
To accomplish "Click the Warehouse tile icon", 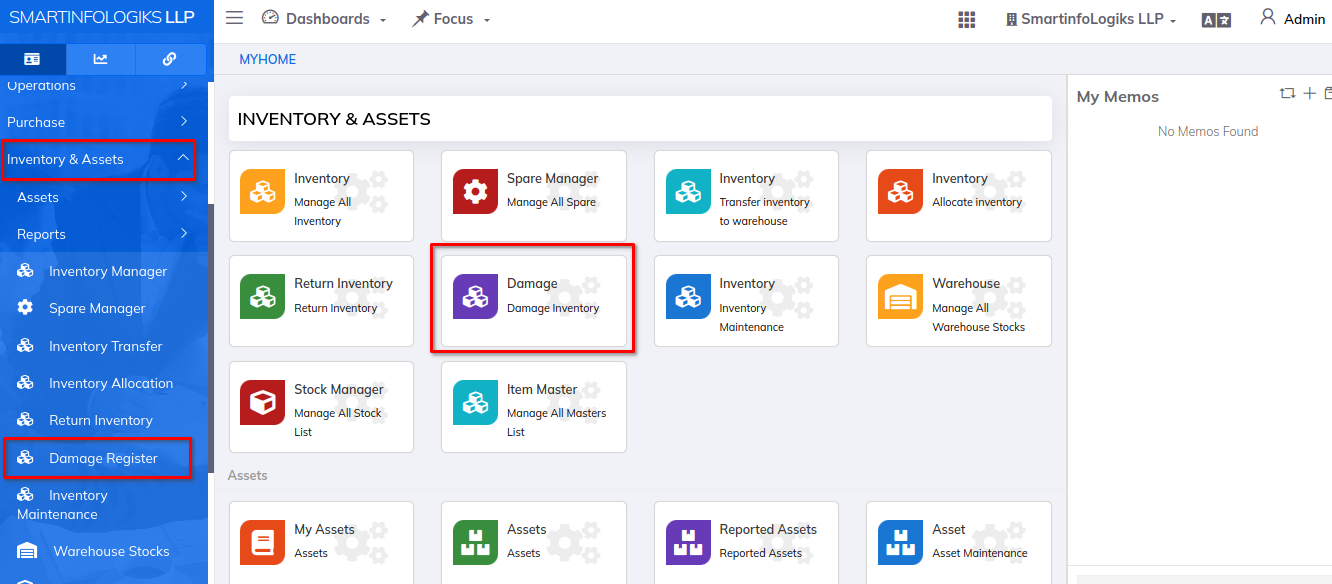I will (x=900, y=297).
